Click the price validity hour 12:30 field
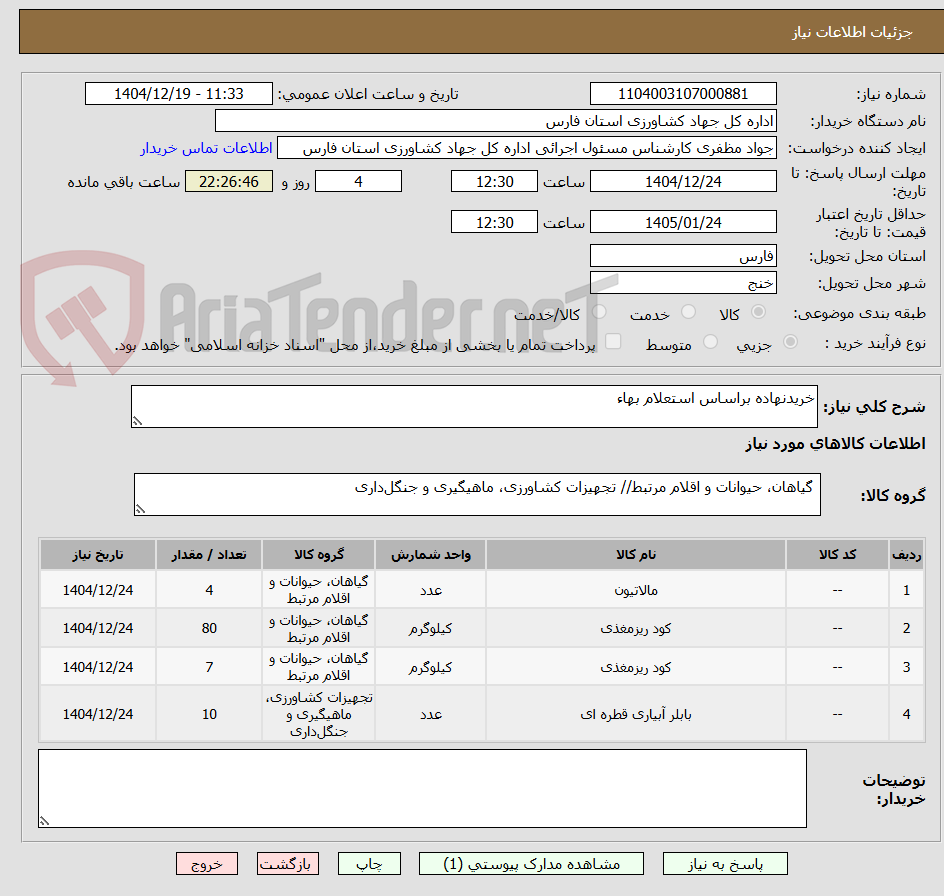The image size is (944, 896). [x=494, y=222]
